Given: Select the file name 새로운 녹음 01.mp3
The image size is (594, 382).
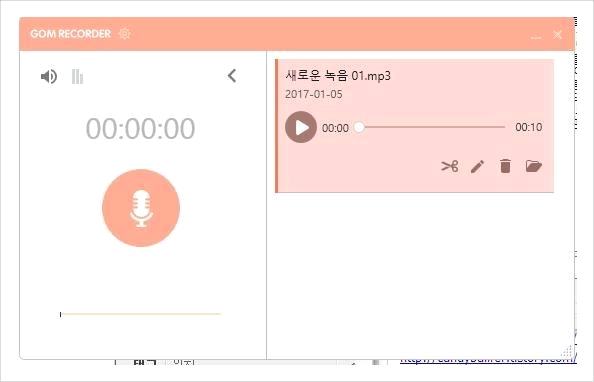Looking at the screenshot, I should click(338, 75).
